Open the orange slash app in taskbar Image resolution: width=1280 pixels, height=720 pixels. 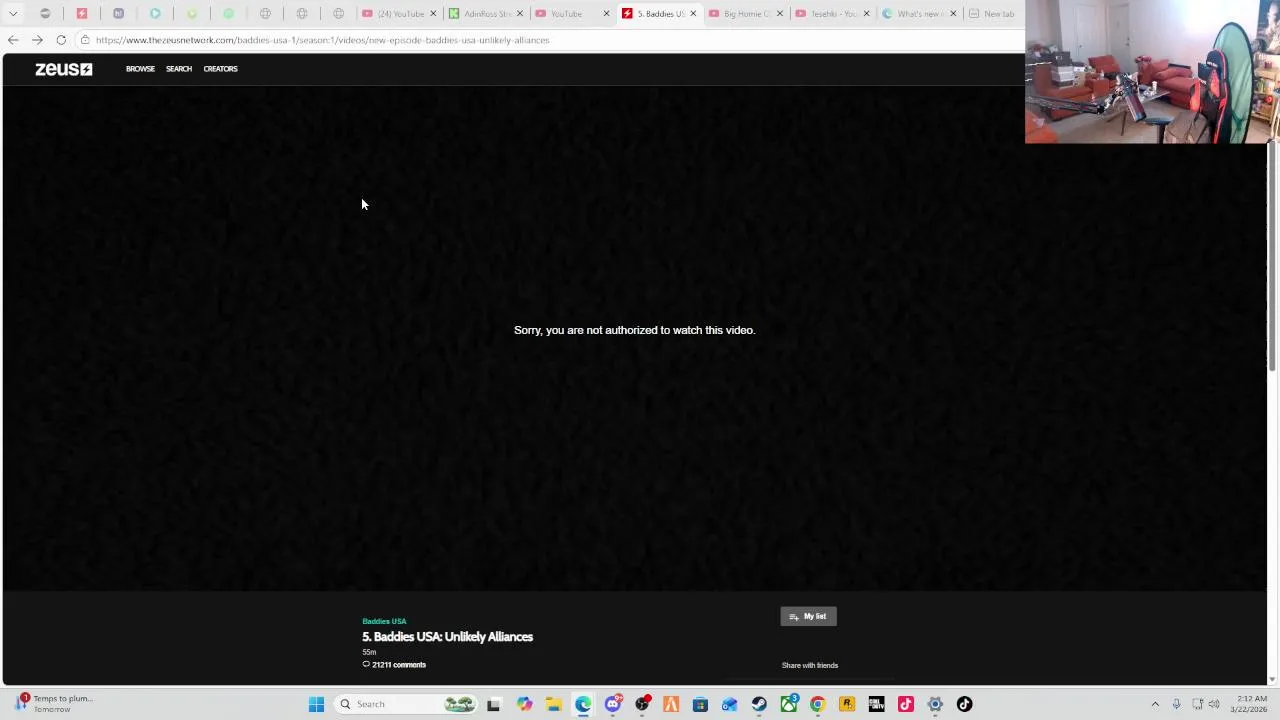pos(671,704)
